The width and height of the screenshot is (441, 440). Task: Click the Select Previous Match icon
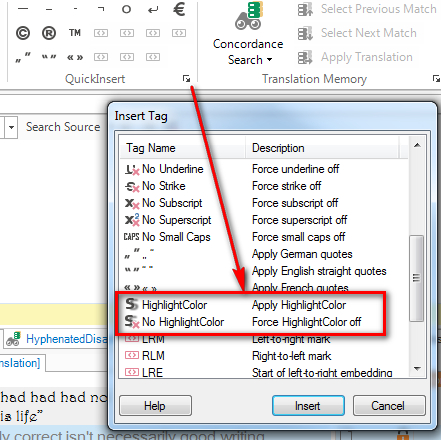(x=305, y=9)
